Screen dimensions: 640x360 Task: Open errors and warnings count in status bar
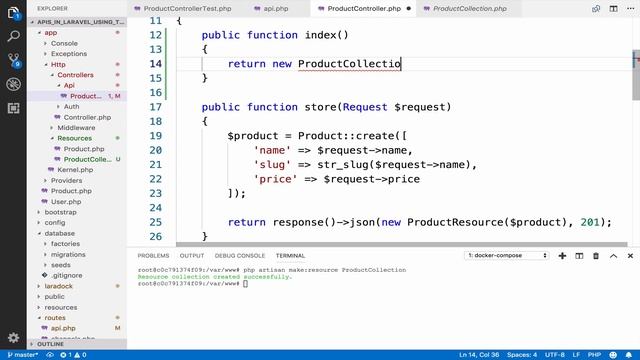[73, 355]
